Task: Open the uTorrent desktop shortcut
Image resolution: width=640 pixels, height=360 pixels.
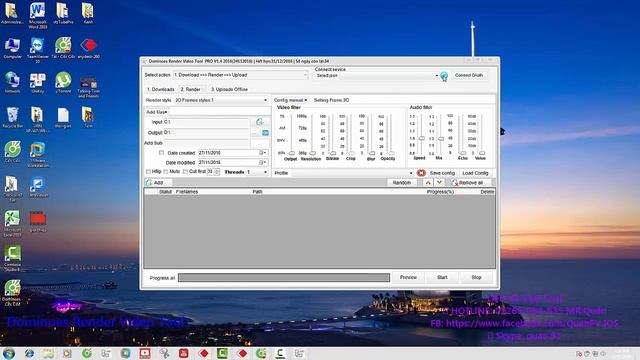Action: (x=63, y=82)
